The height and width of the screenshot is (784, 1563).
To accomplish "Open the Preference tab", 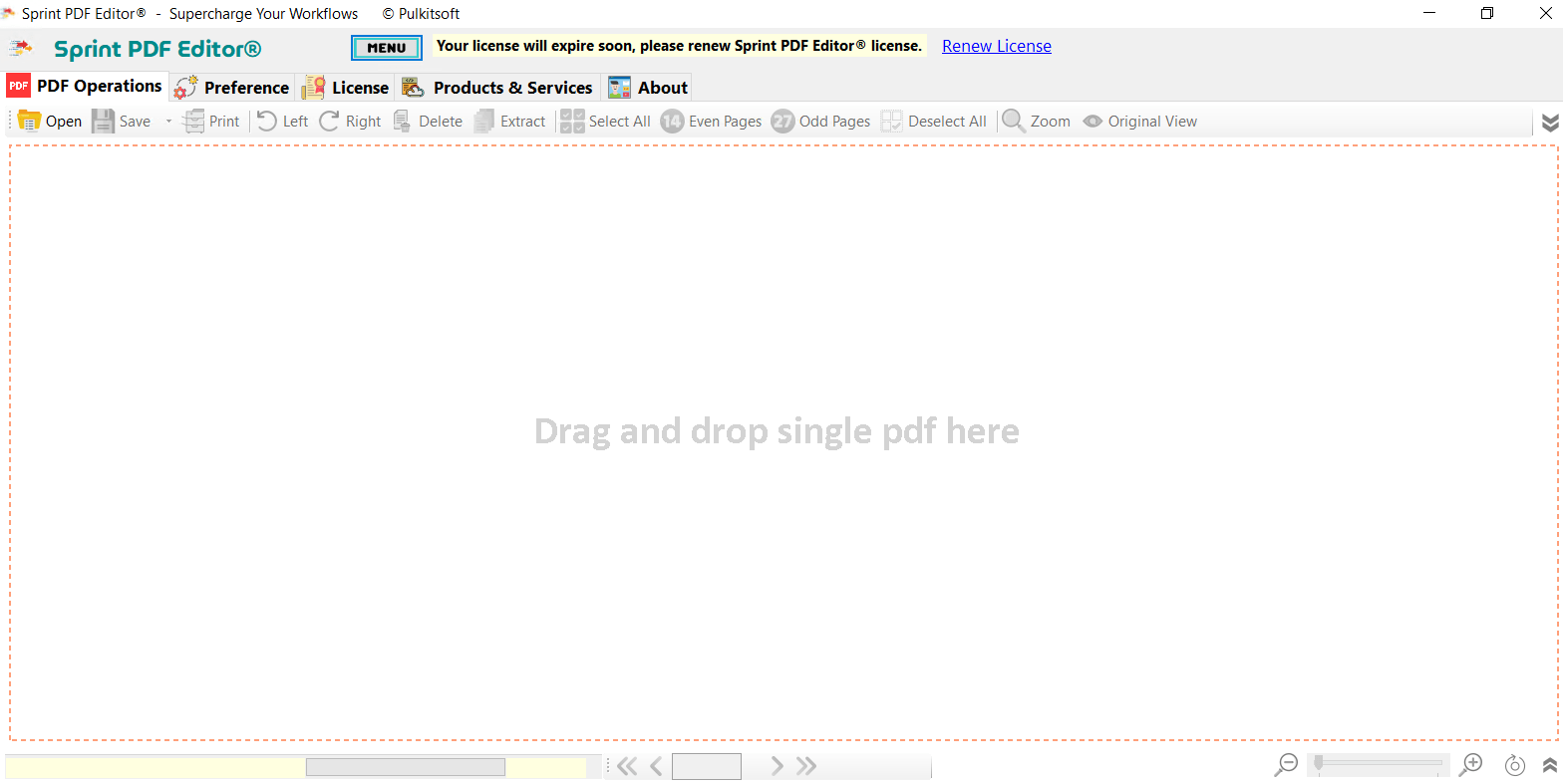I will point(231,87).
